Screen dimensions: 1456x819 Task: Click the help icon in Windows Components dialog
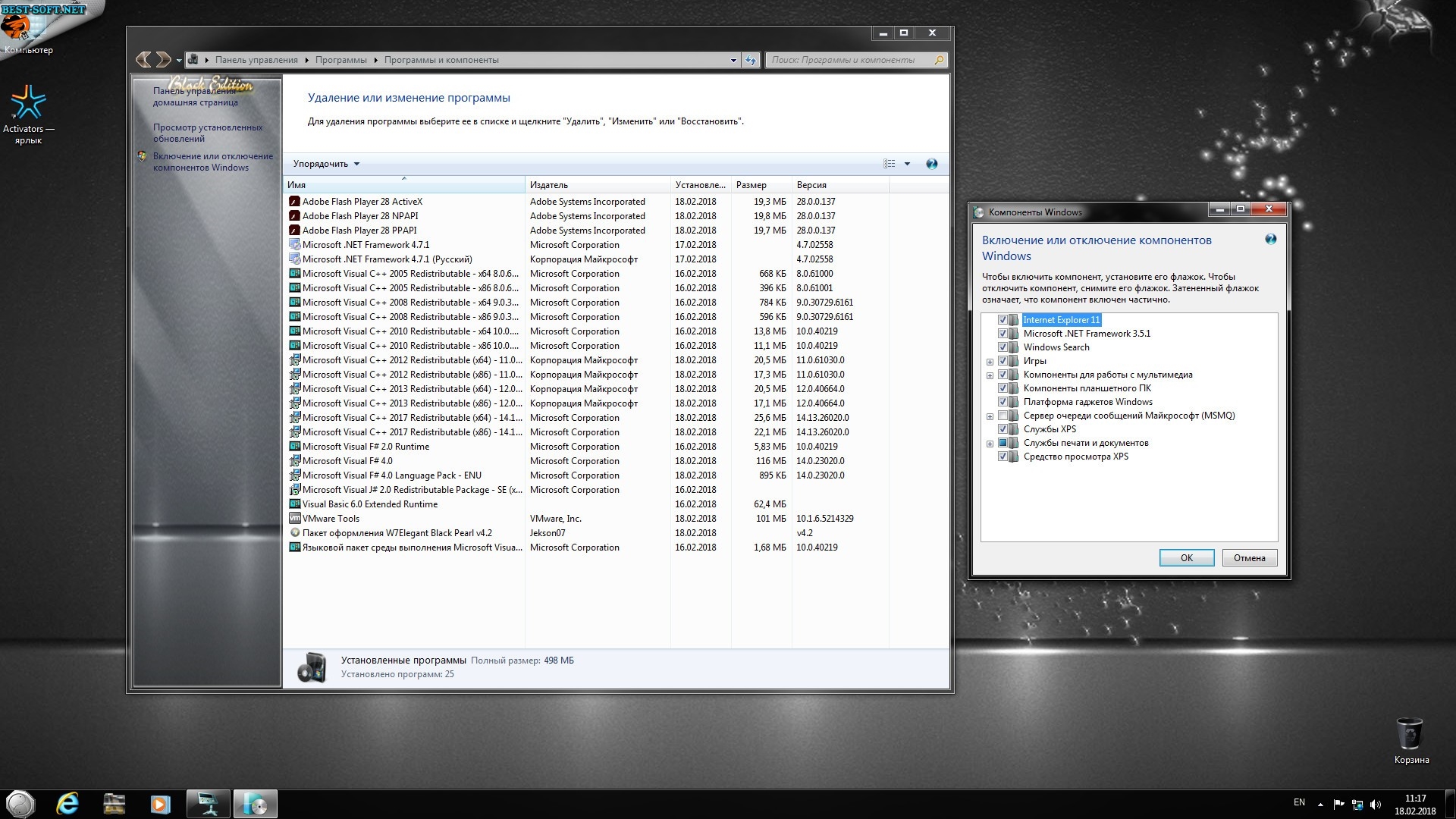pyautogui.click(x=1270, y=240)
